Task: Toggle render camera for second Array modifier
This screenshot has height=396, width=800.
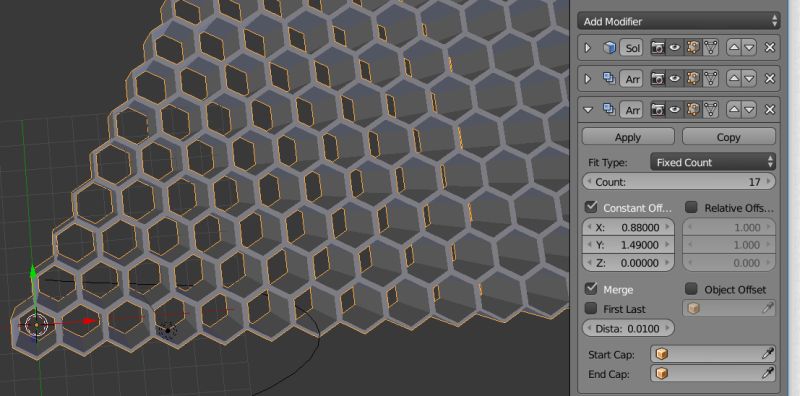Action: coord(658,109)
